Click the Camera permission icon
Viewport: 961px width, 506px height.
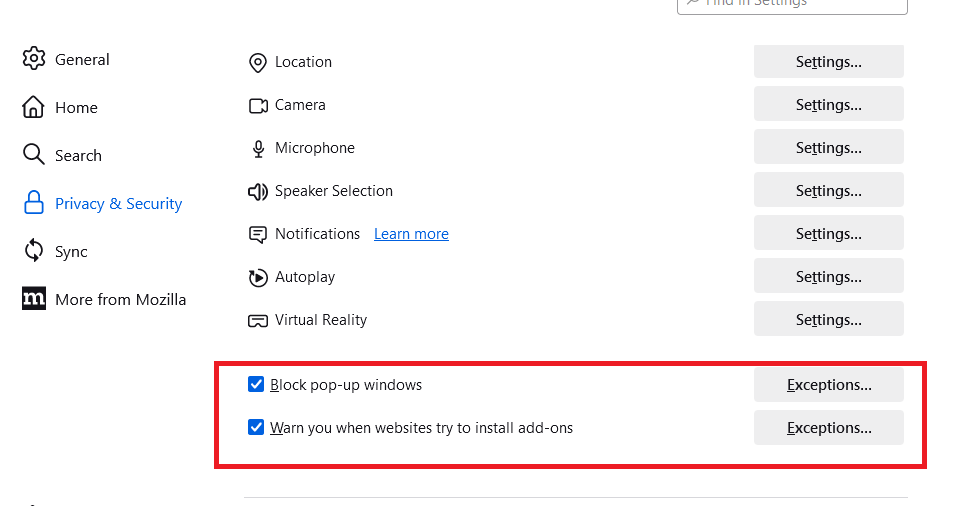click(258, 106)
